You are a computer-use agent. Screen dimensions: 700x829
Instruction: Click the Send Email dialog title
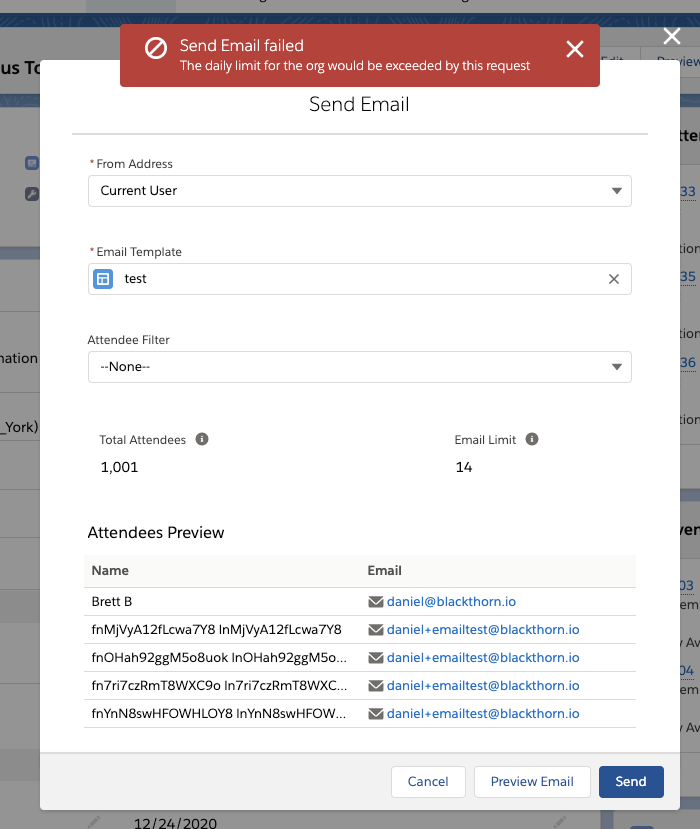coord(359,104)
